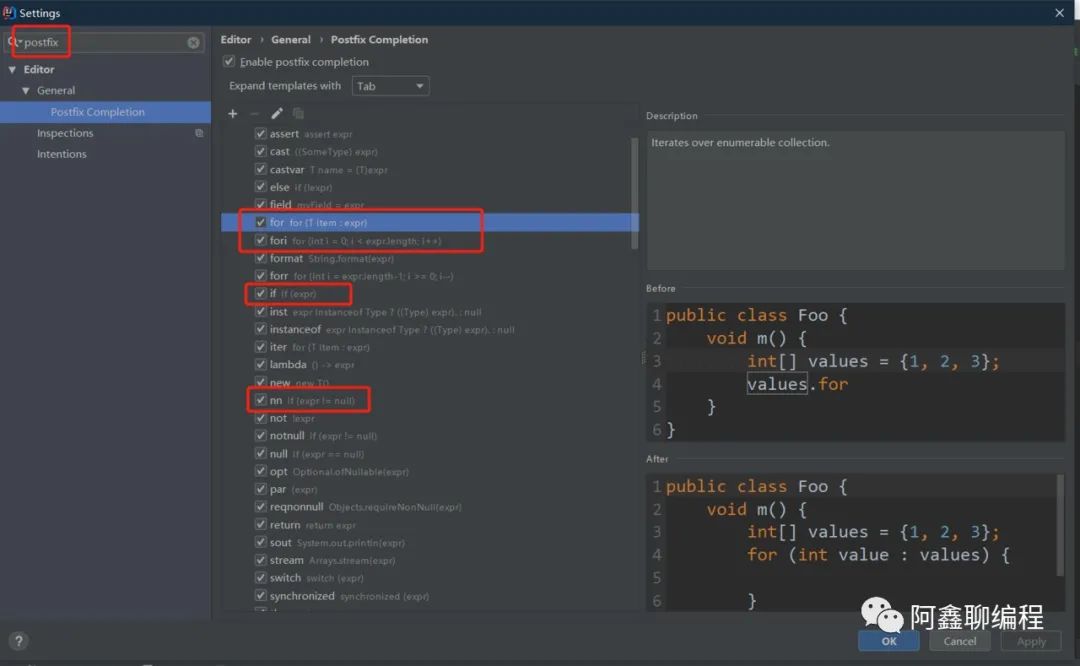The image size is (1080, 666).
Task: Click the IntelliJ Settings window icon
Action: coord(9,12)
